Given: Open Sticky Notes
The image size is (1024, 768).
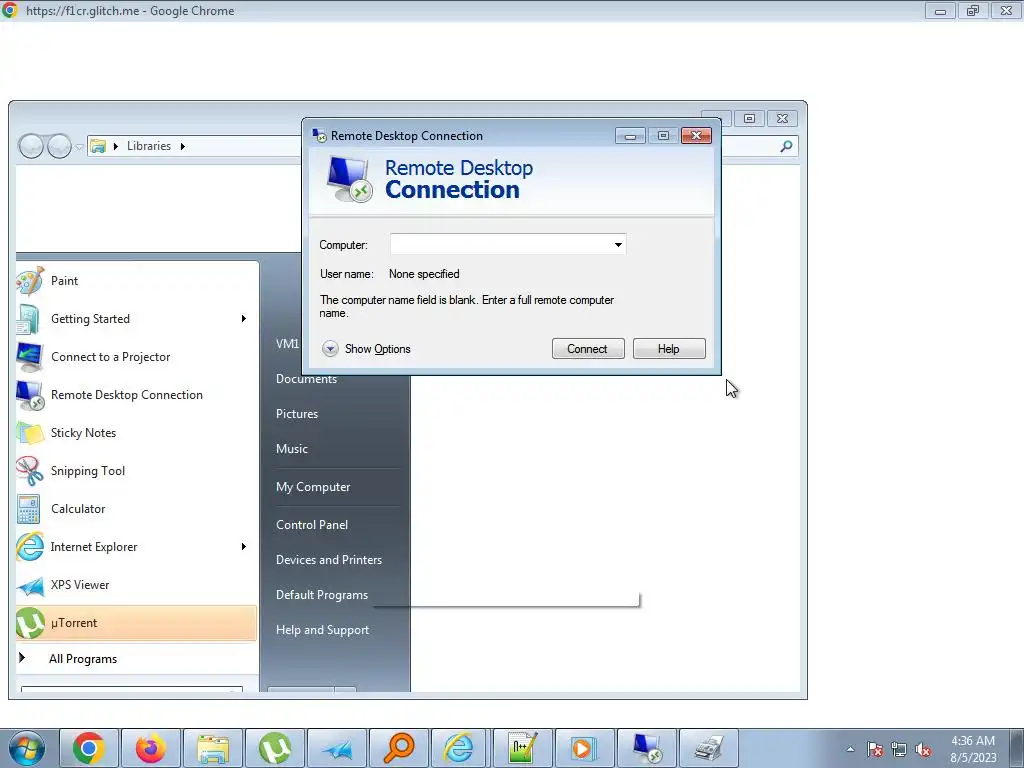Looking at the screenshot, I should (x=136, y=433).
